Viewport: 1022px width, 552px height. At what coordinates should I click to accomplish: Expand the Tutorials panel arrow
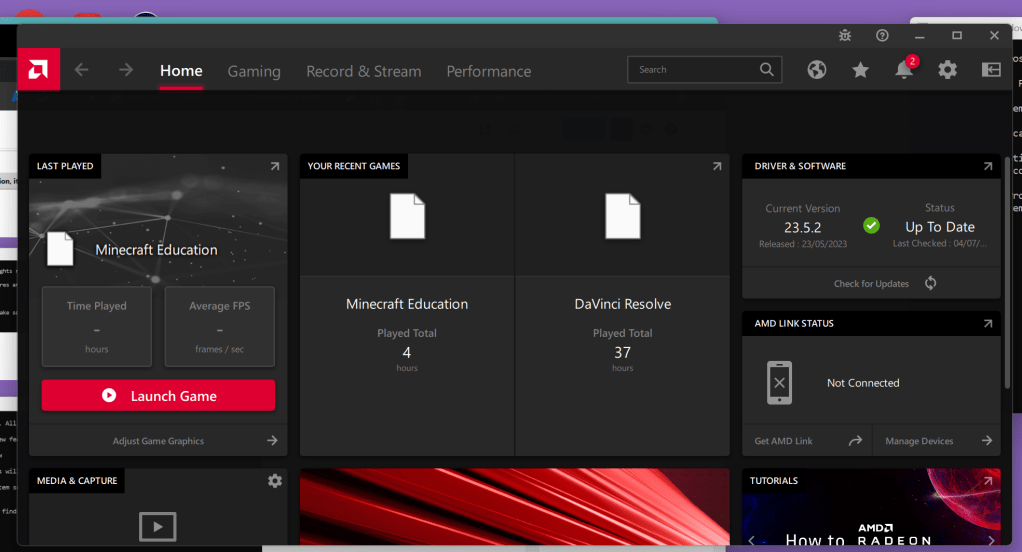tap(988, 480)
